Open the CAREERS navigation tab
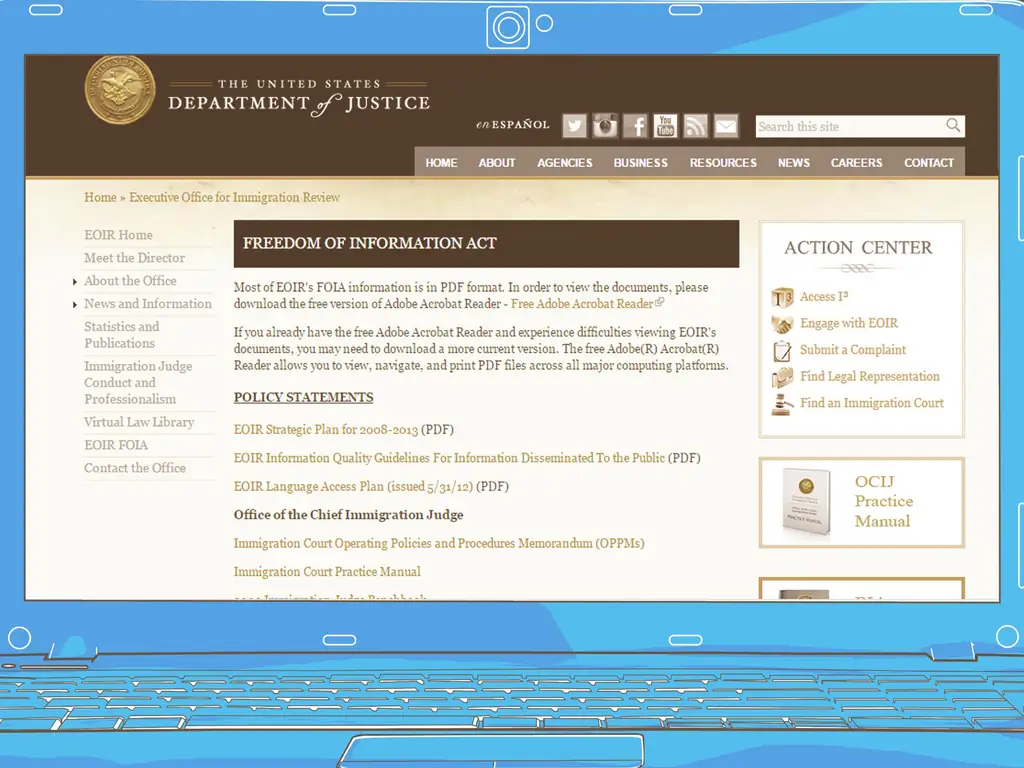Viewport: 1024px width, 768px height. (856, 163)
